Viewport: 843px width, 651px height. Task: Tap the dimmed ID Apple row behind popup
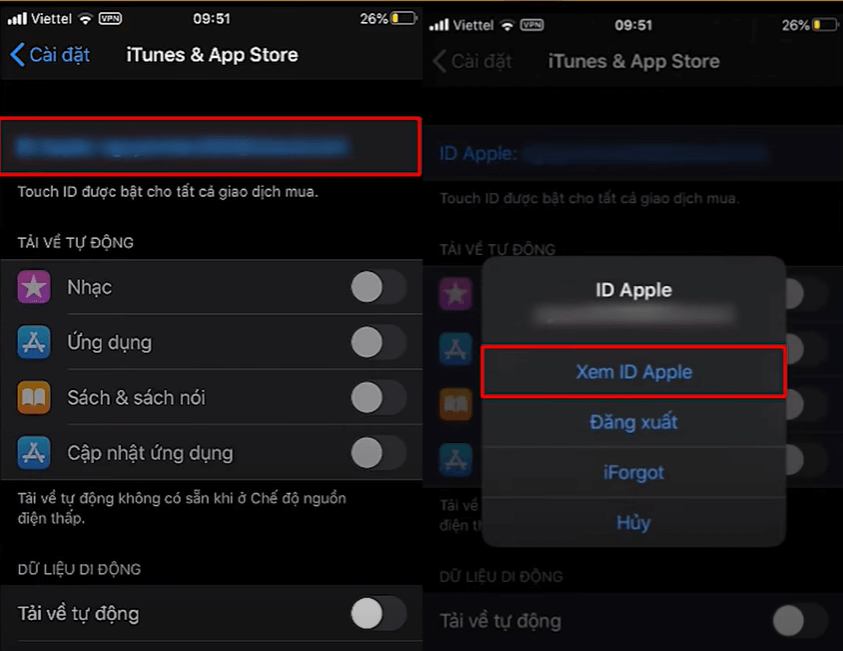(632, 153)
